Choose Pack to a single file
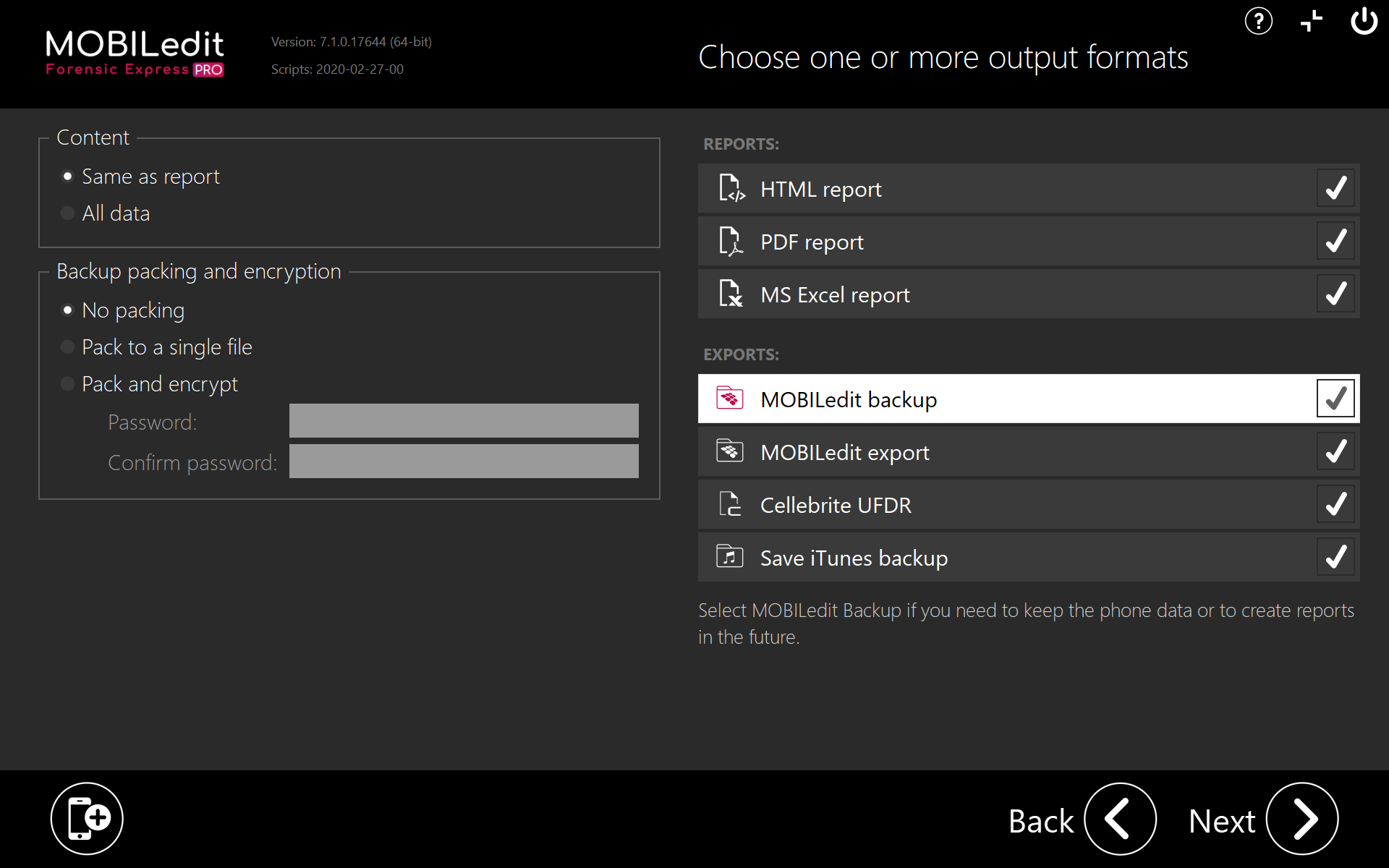Viewport: 1389px width, 868px height. point(68,347)
